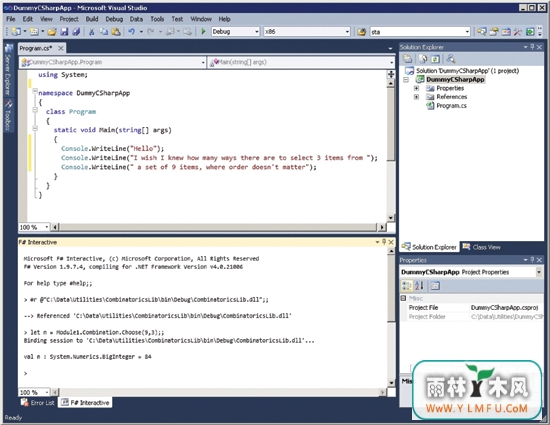The height and width of the screenshot is (425, 550).
Task: Open the 'sta' find combo box dropdown
Action: click(467, 32)
